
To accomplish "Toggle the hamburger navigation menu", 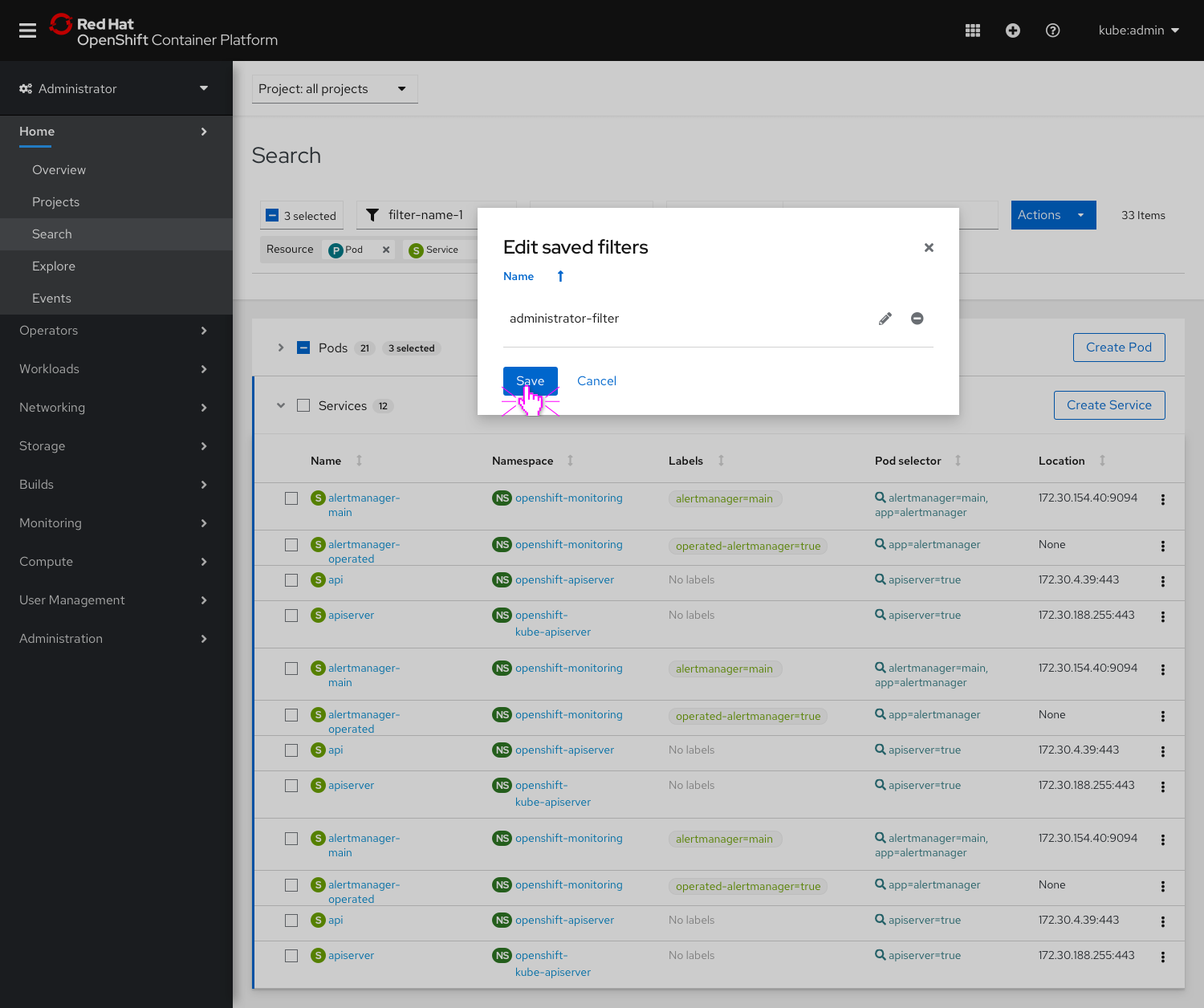I will coord(28,30).
